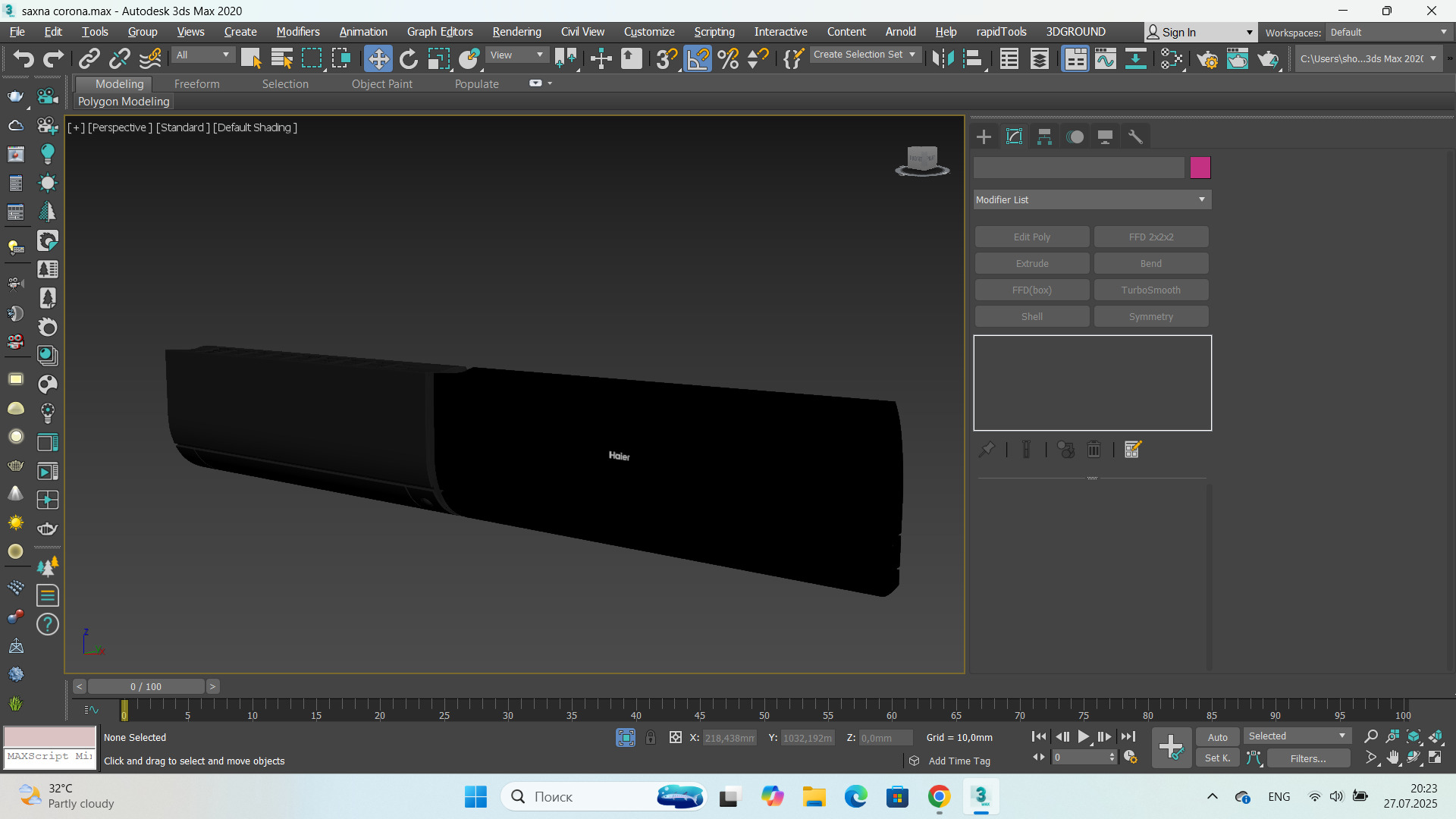Select the Select and Move tool
The height and width of the screenshot is (819, 1456).
click(378, 58)
